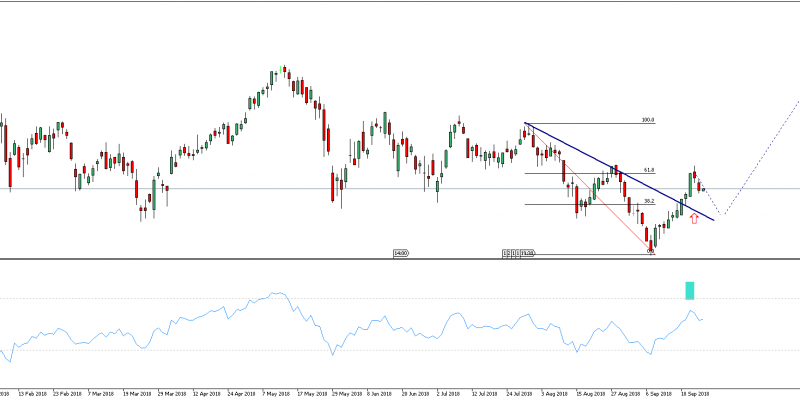Click the tall green candle after trendline breakout
Image resolution: width=800 pixels, height=400 pixels.
coord(688,182)
